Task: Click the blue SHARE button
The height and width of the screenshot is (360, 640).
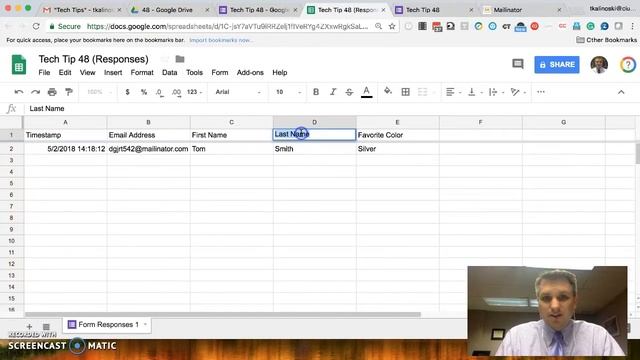Action: coord(557,64)
